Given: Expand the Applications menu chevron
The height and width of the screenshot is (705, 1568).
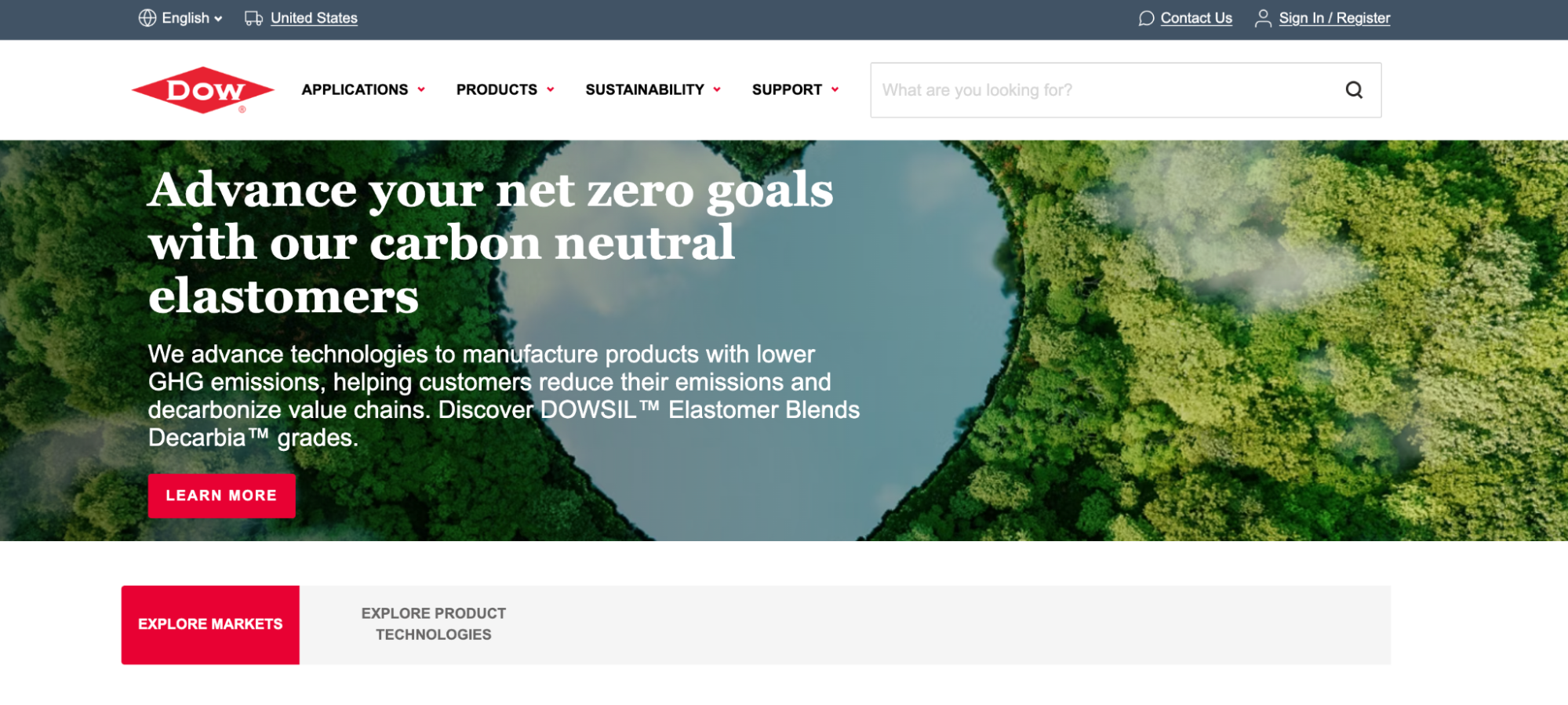Looking at the screenshot, I should [421, 89].
